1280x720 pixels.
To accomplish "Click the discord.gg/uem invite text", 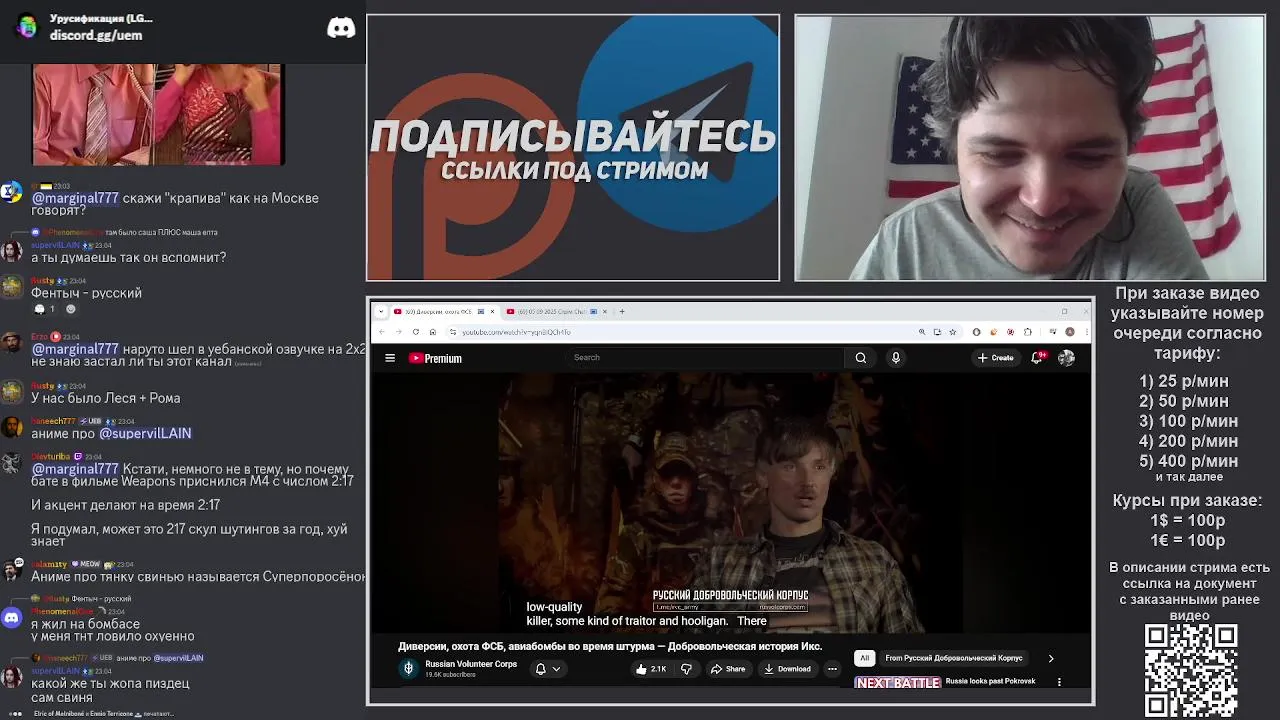I will point(96,35).
